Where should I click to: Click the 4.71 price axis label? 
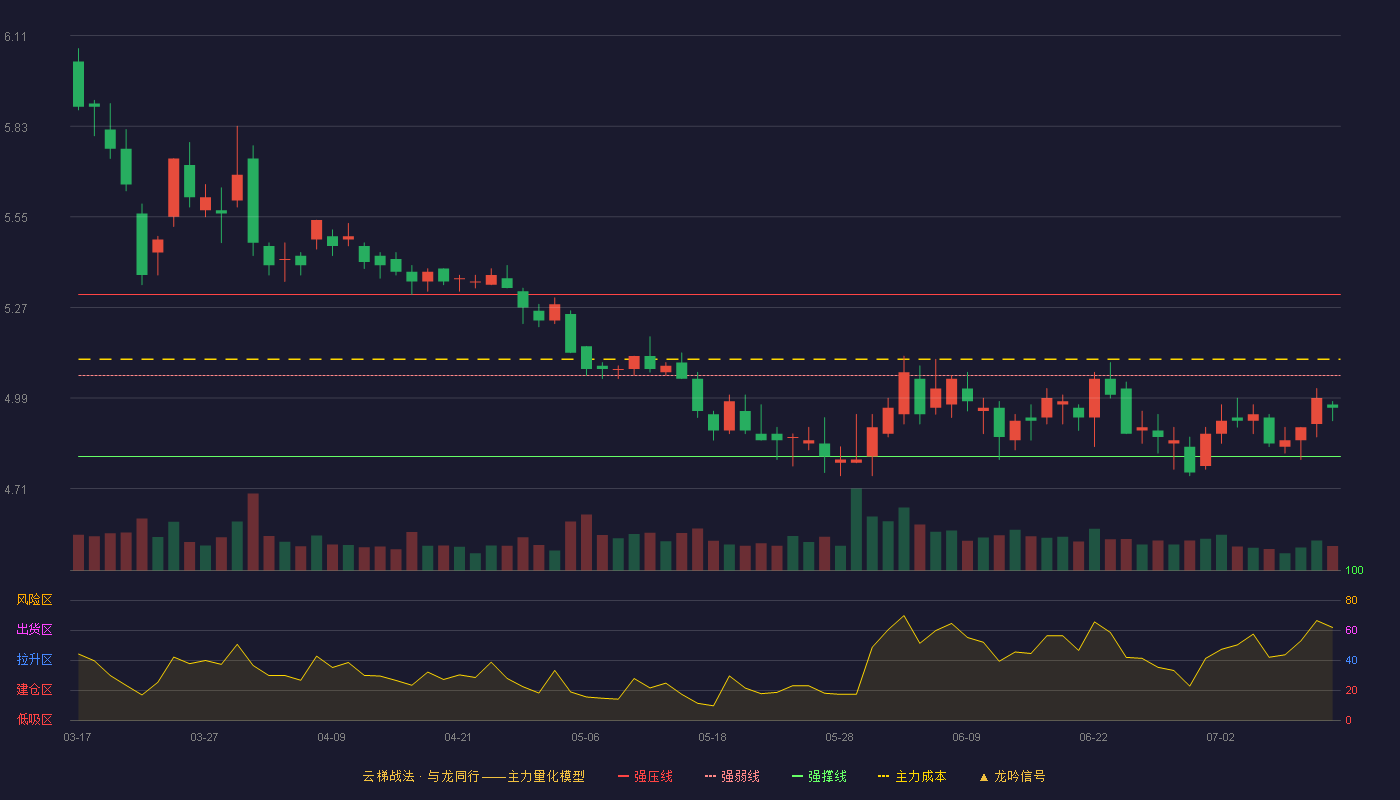[15, 490]
